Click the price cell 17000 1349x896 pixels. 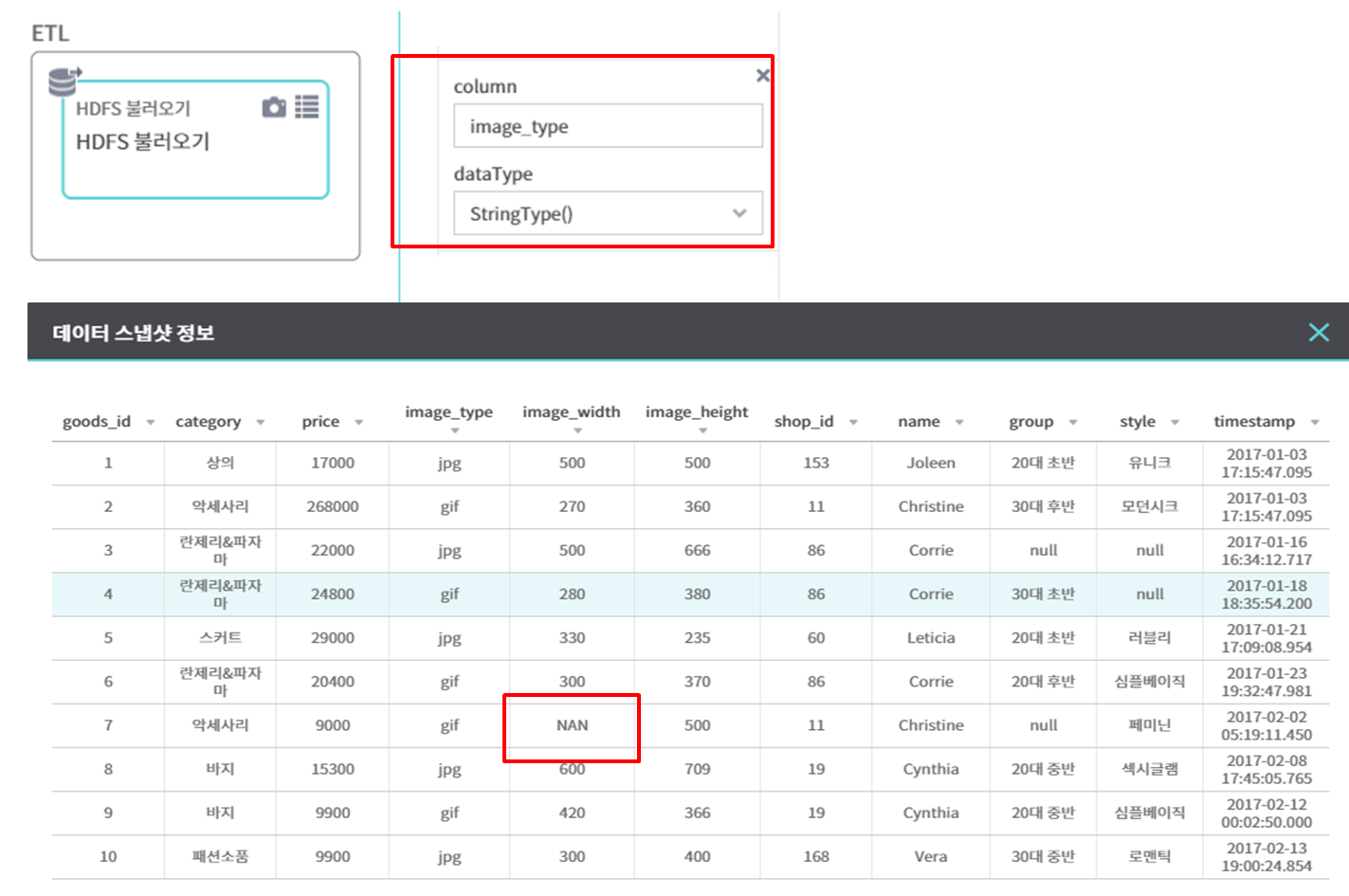[x=333, y=463]
